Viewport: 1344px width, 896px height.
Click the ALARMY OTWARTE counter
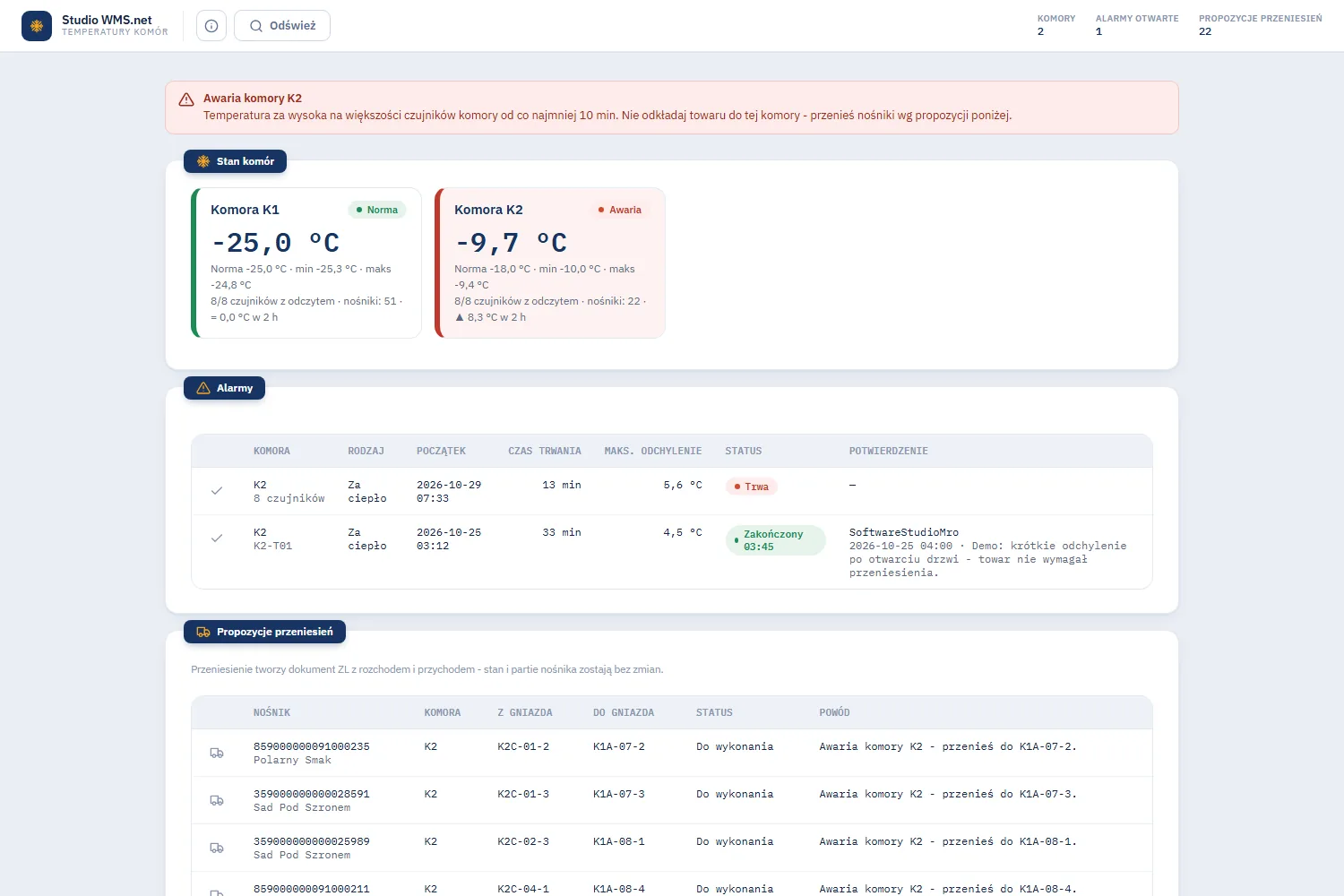(x=1137, y=25)
